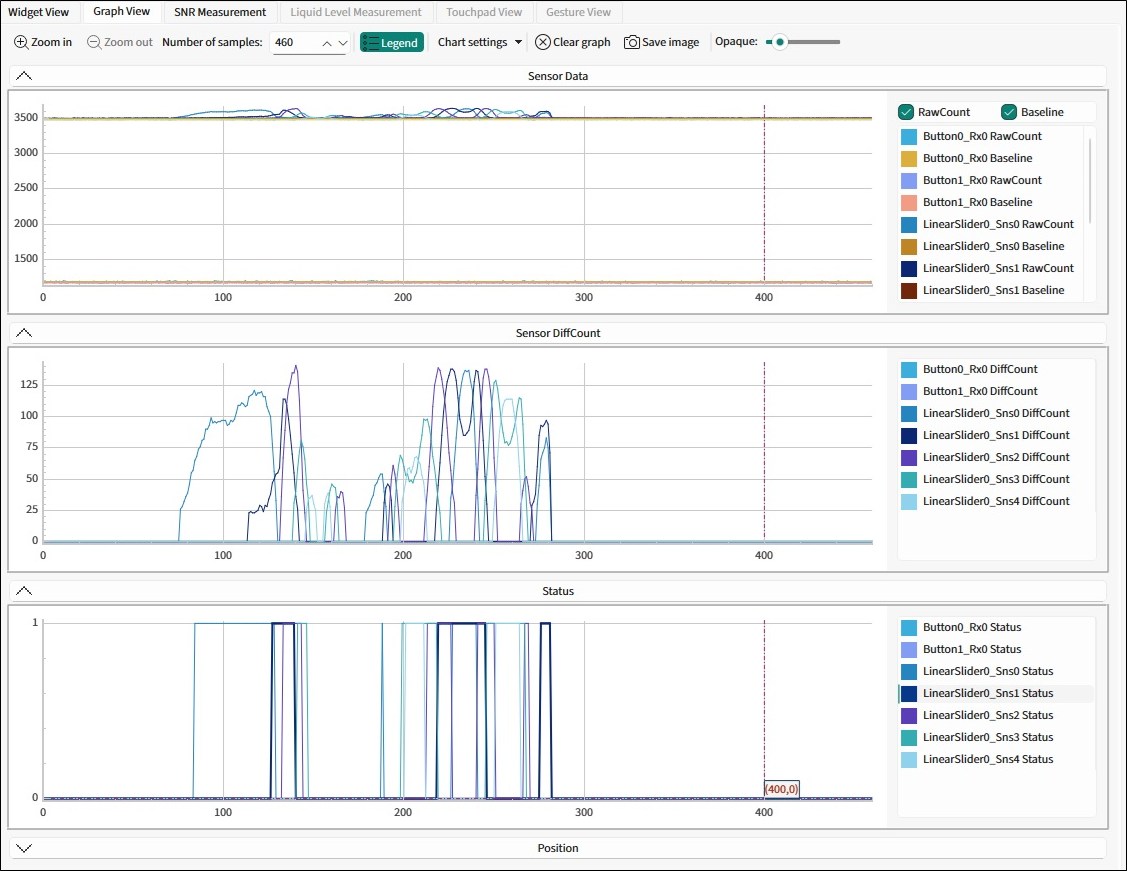Uncheck the RawCount checkbox

(x=906, y=112)
